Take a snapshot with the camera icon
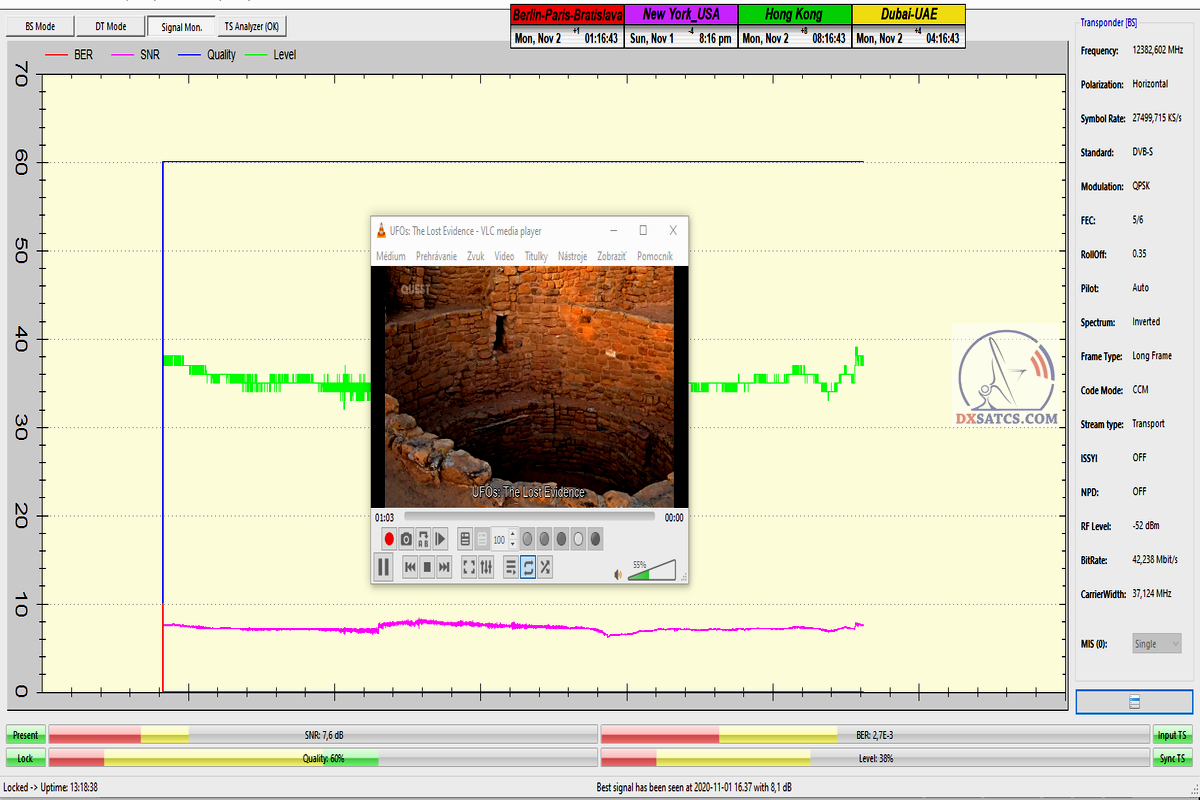This screenshot has width=1200, height=800. (406, 539)
